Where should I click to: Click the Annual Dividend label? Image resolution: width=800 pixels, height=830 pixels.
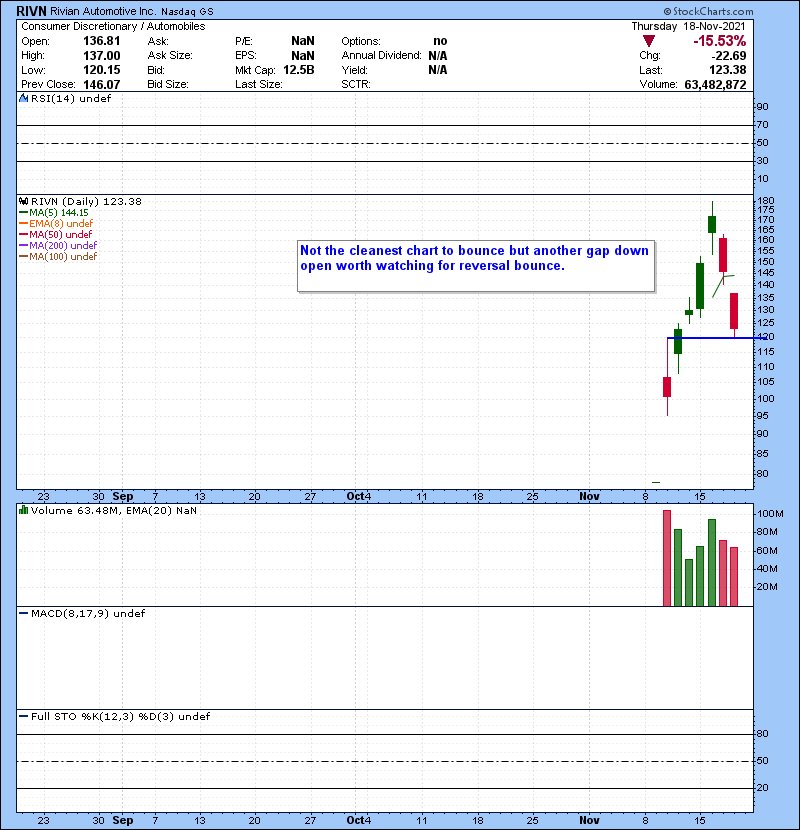381,56
